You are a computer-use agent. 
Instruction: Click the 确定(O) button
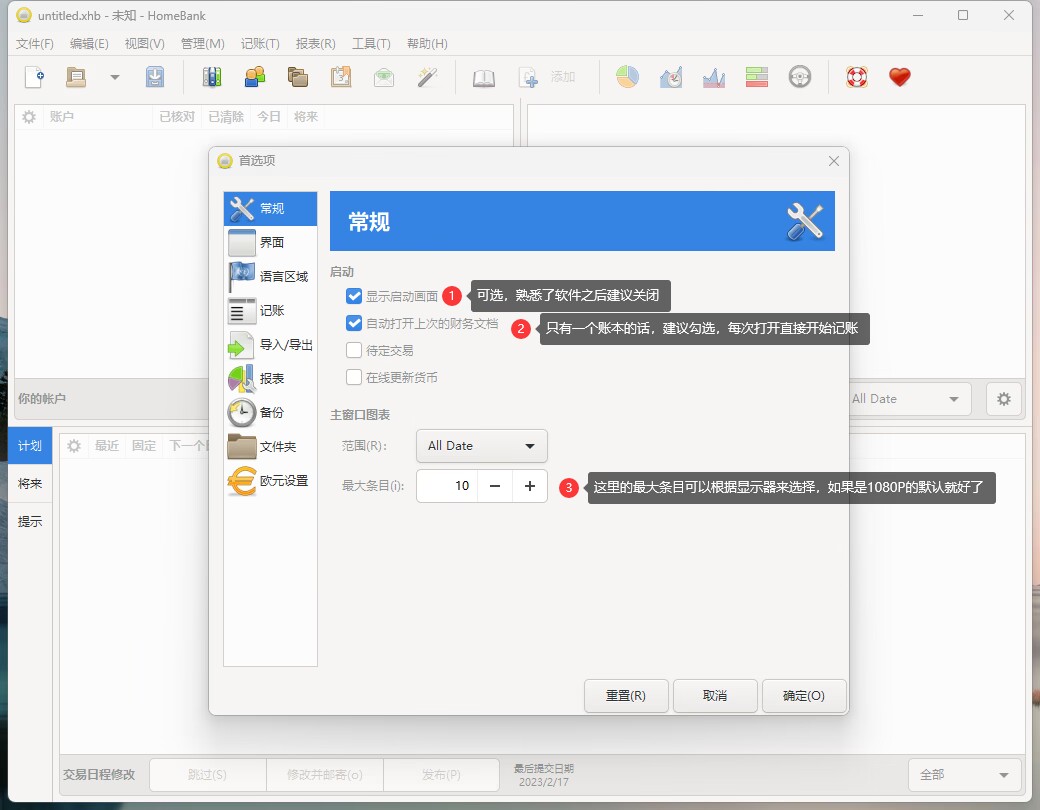coord(804,696)
